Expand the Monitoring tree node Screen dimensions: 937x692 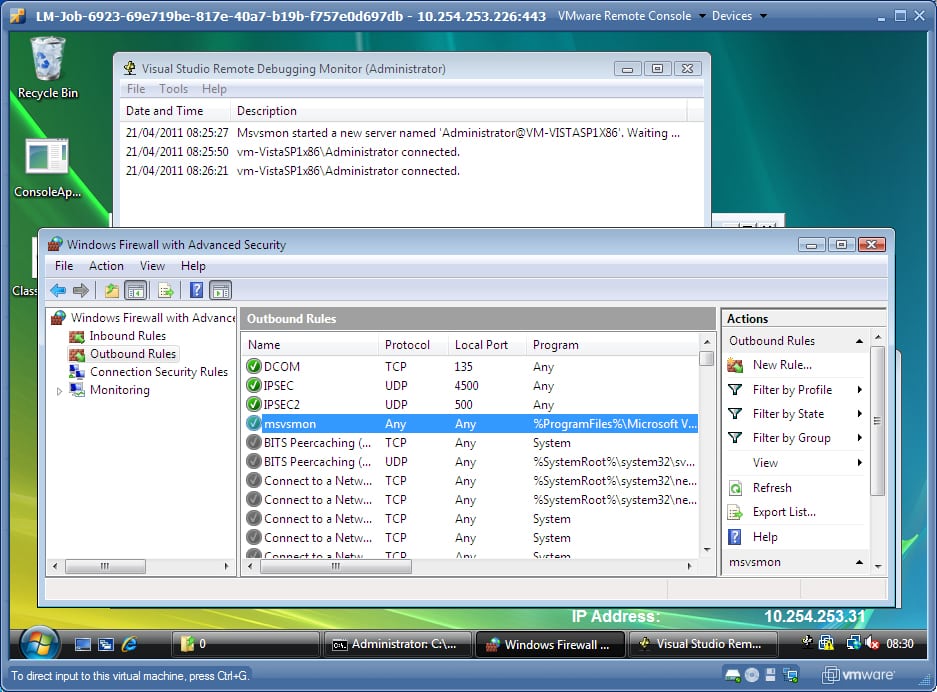click(x=59, y=391)
